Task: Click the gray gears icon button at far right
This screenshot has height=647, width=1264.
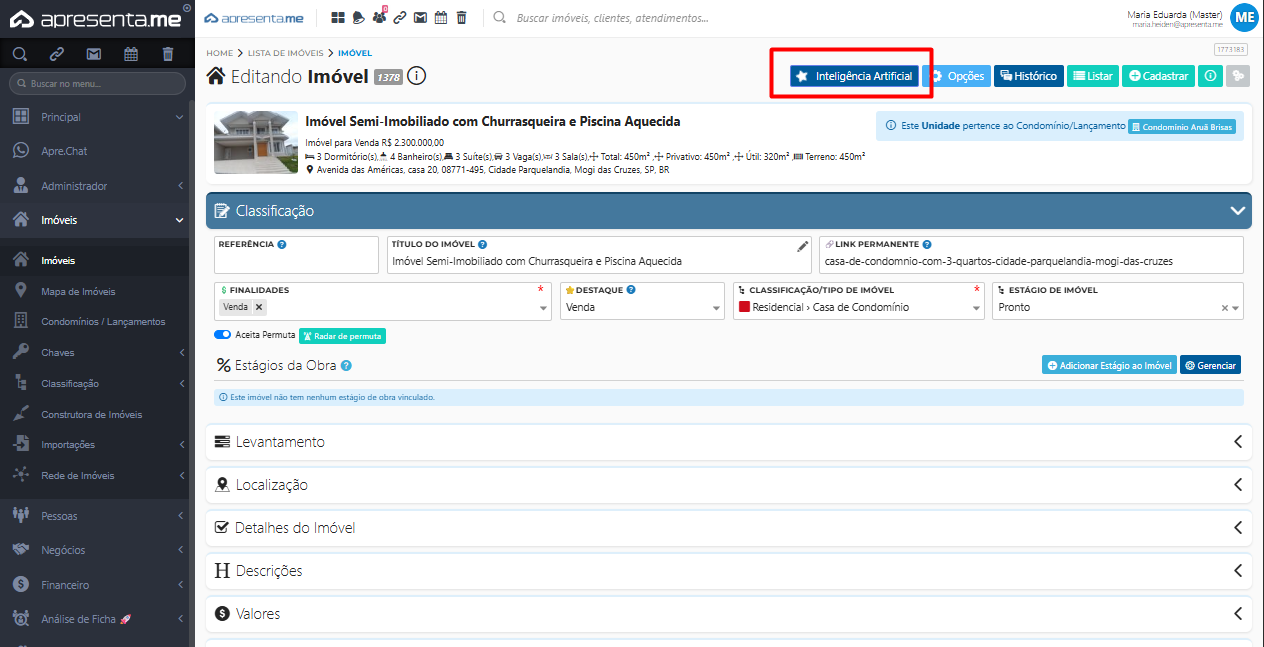Action: coord(1238,76)
